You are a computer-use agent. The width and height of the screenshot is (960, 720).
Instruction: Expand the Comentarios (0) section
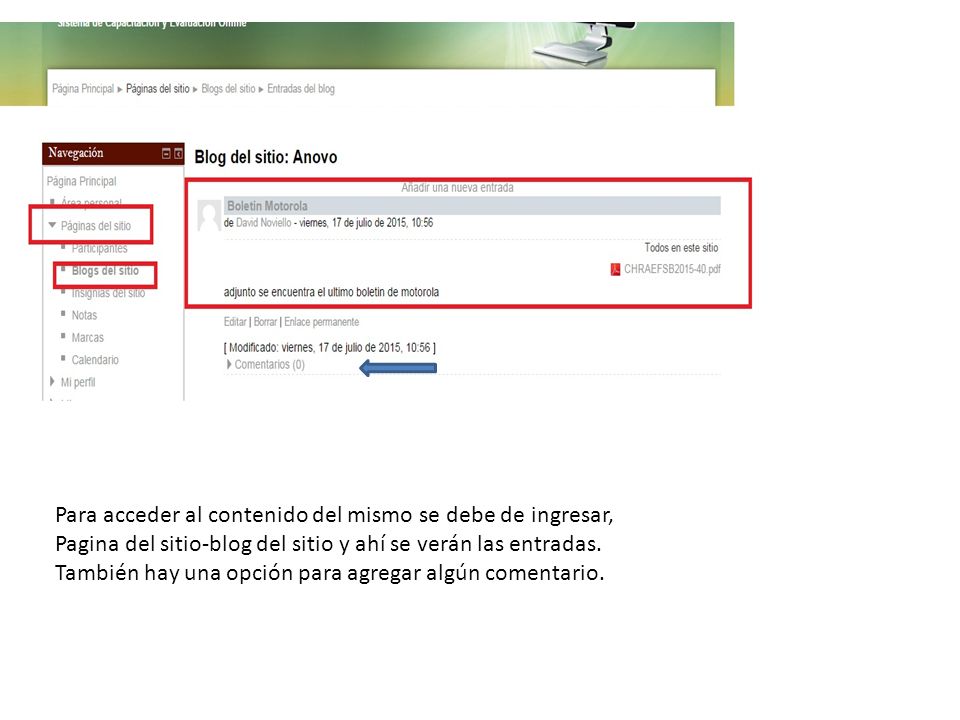(229, 364)
